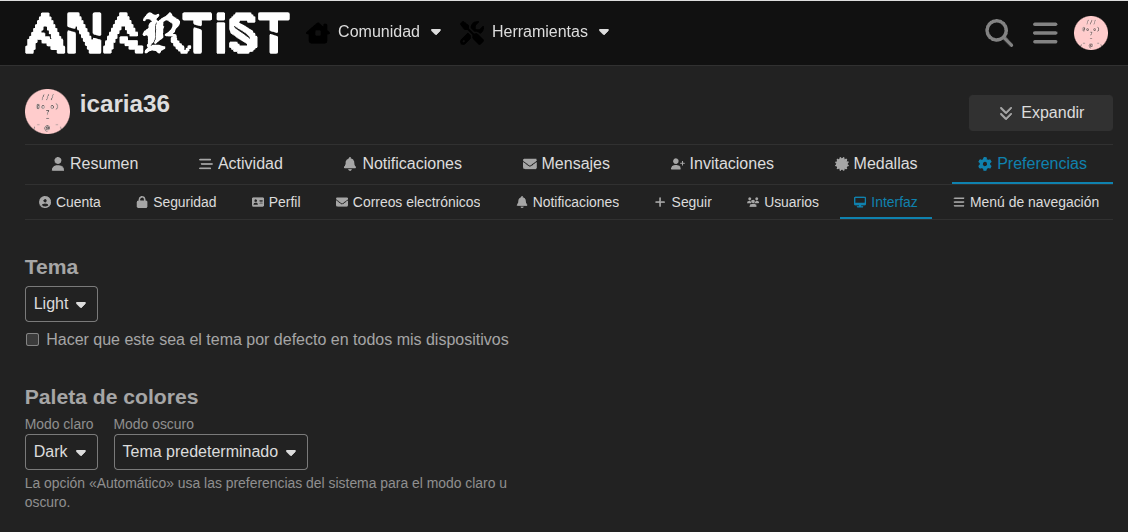Click the ANARTIST site logo
Image resolution: width=1128 pixels, height=532 pixels.
pyautogui.click(x=157, y=33)
